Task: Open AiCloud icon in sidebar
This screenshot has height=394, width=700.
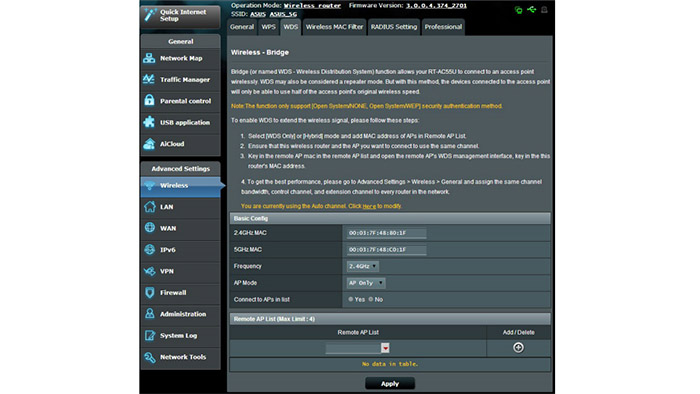Action: click(x=149, y=144)
